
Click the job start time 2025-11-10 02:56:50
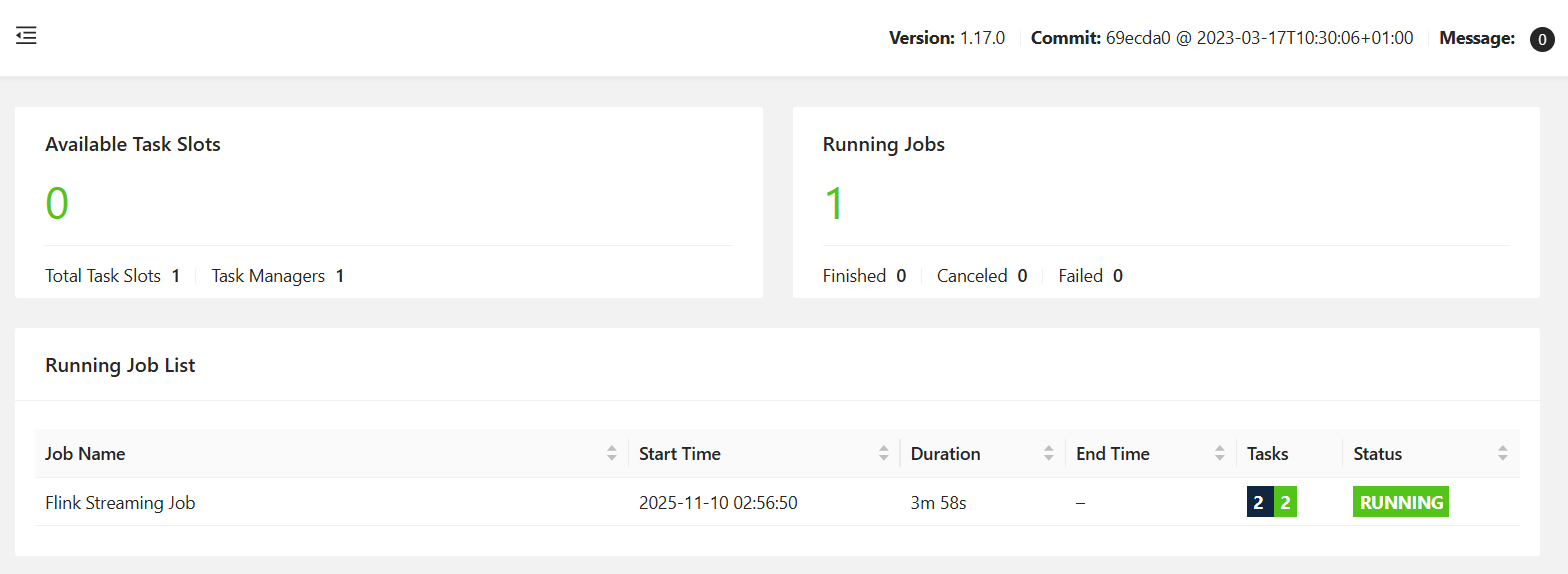pos(718,503)
